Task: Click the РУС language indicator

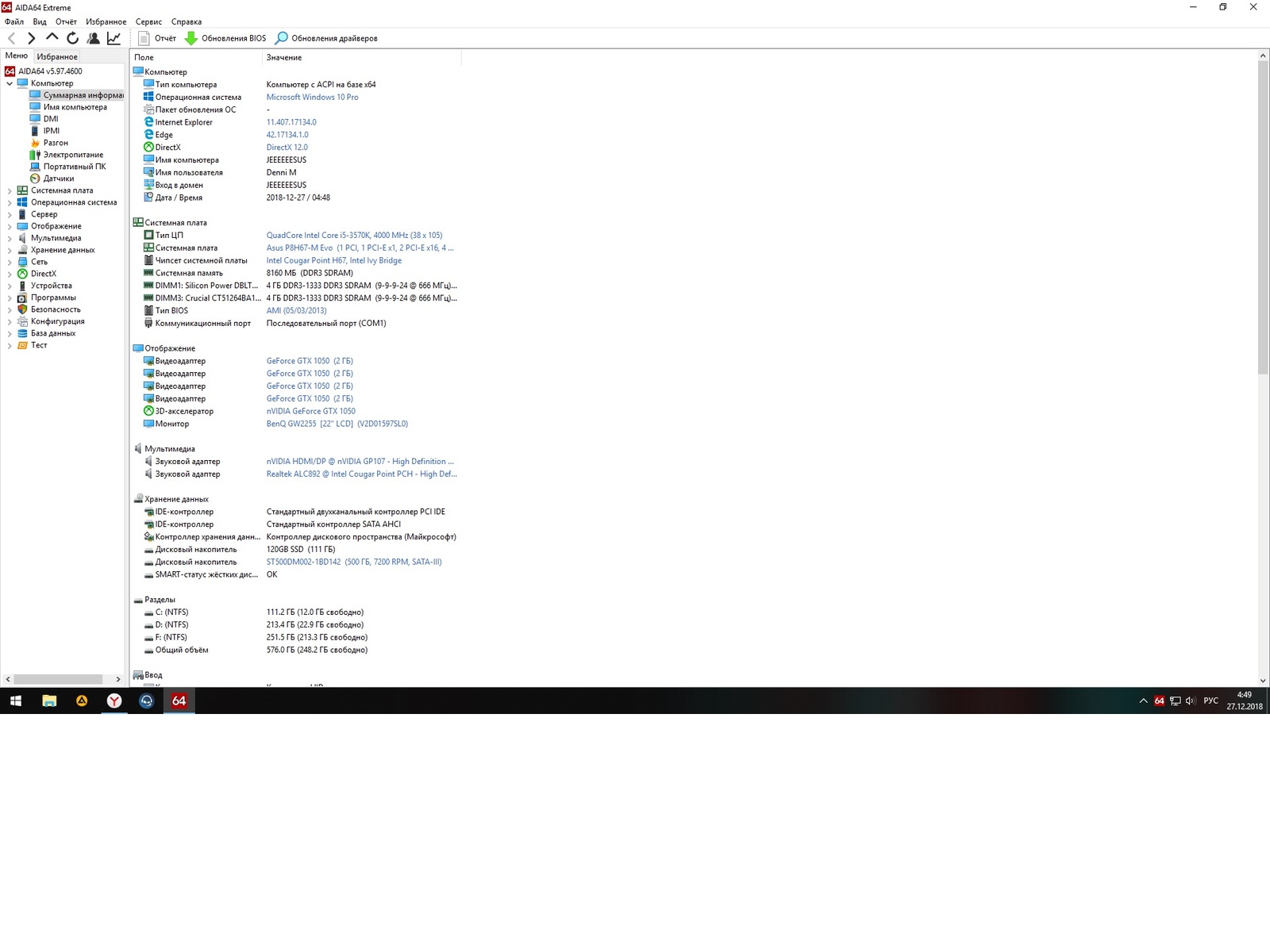Action: tap(1210, 701)
